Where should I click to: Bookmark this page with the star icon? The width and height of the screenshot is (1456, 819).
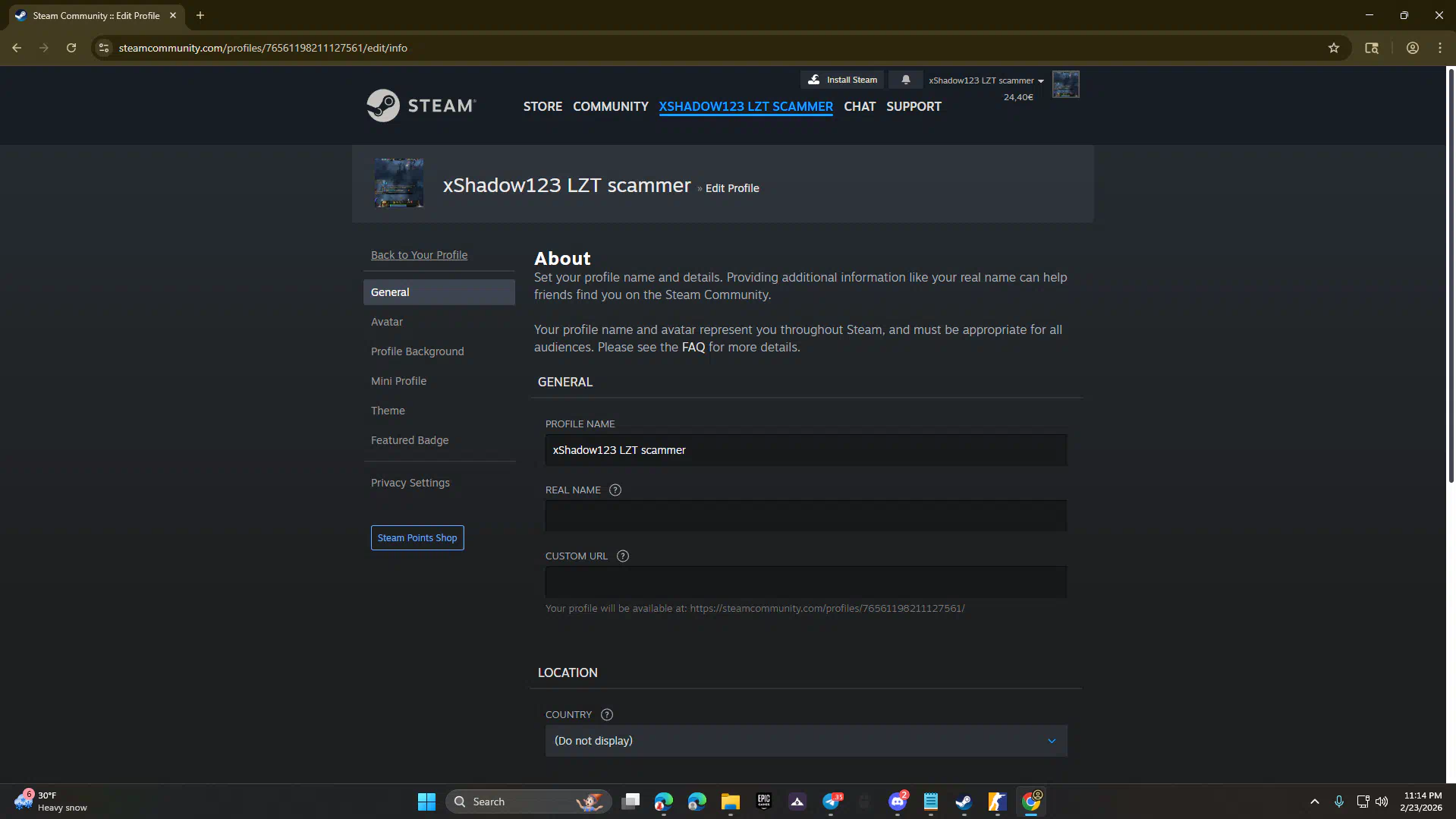[x=1333, y=48]
